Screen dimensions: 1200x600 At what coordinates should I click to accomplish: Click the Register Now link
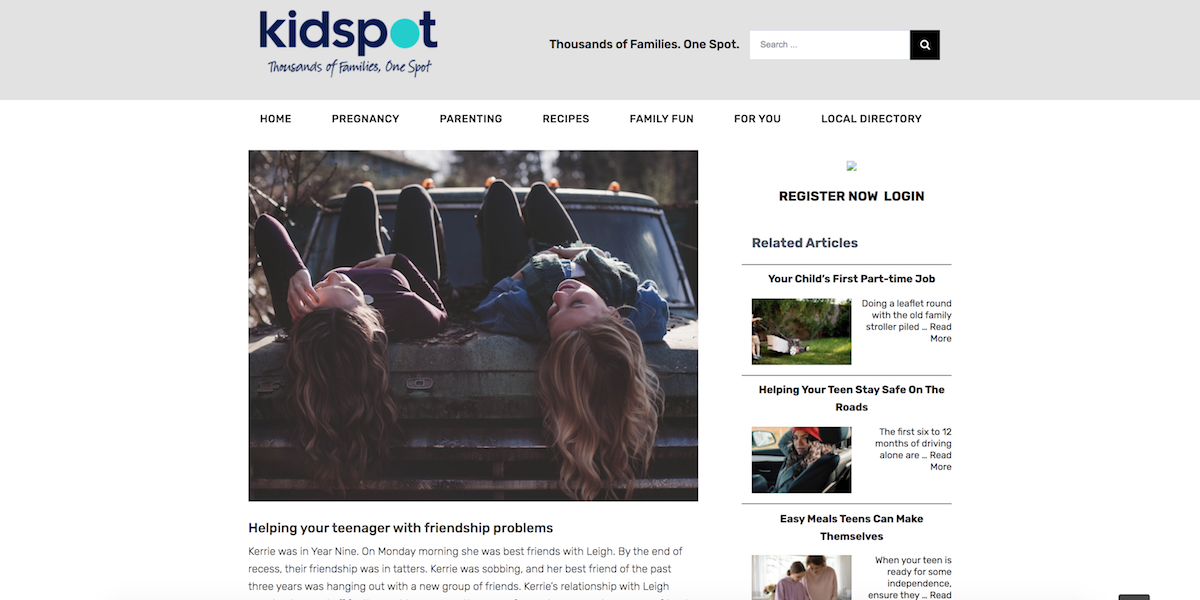click(828, 196)
